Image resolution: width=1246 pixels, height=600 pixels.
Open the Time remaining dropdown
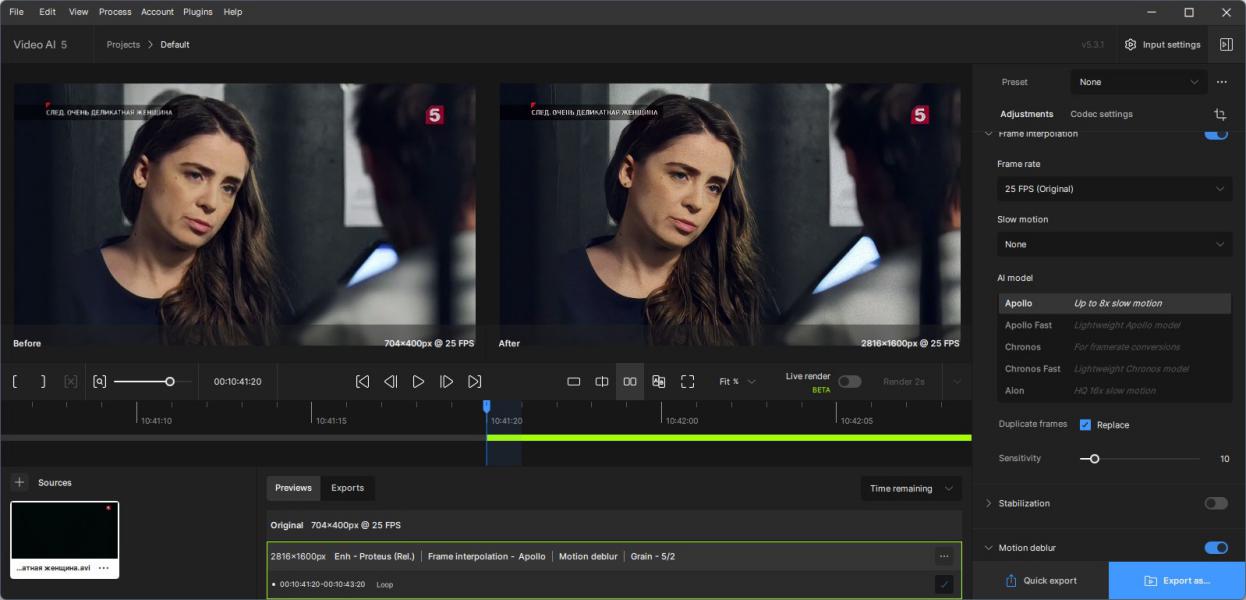point(910,489)
